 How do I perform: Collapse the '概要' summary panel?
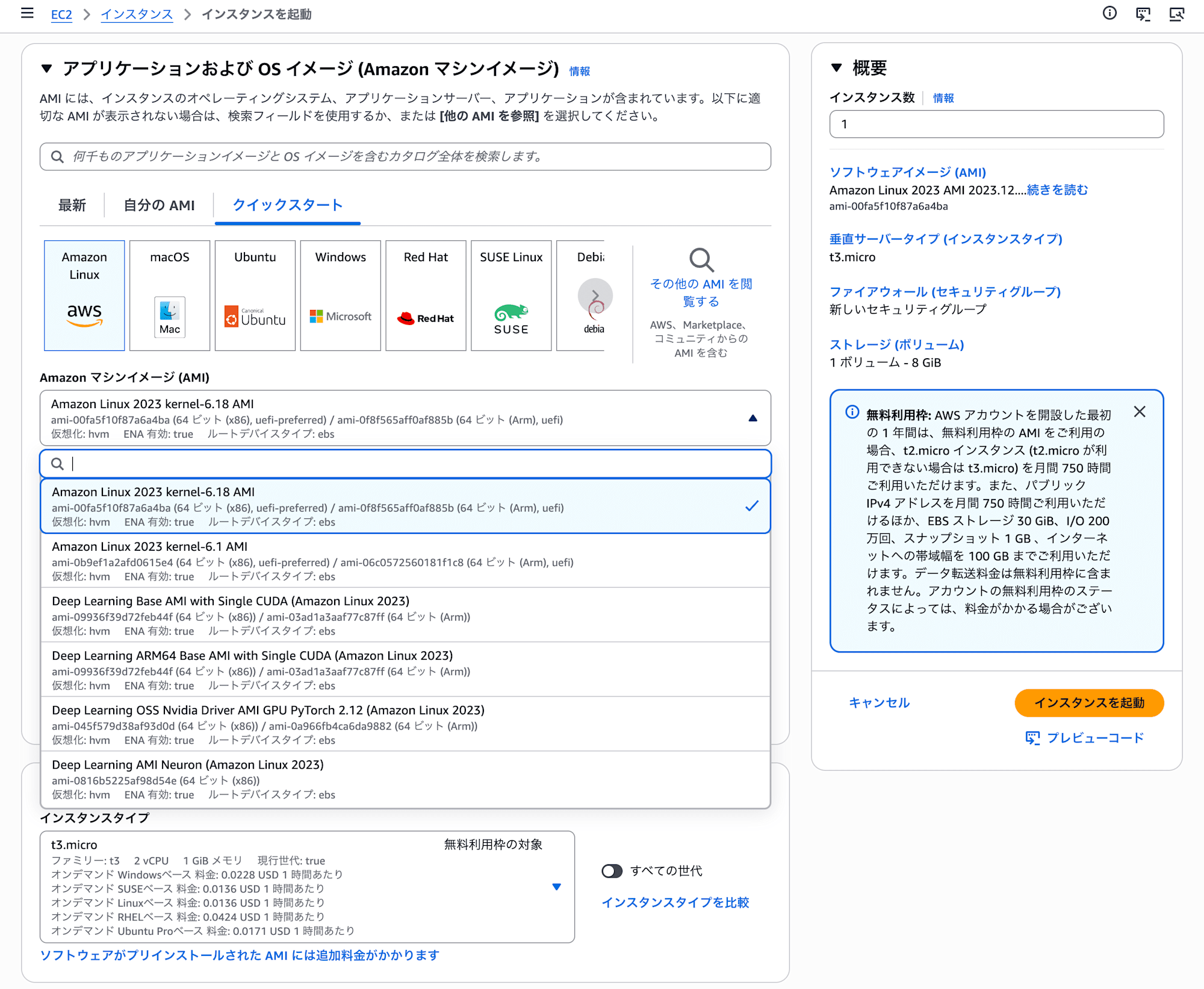(x=836, y=68)
